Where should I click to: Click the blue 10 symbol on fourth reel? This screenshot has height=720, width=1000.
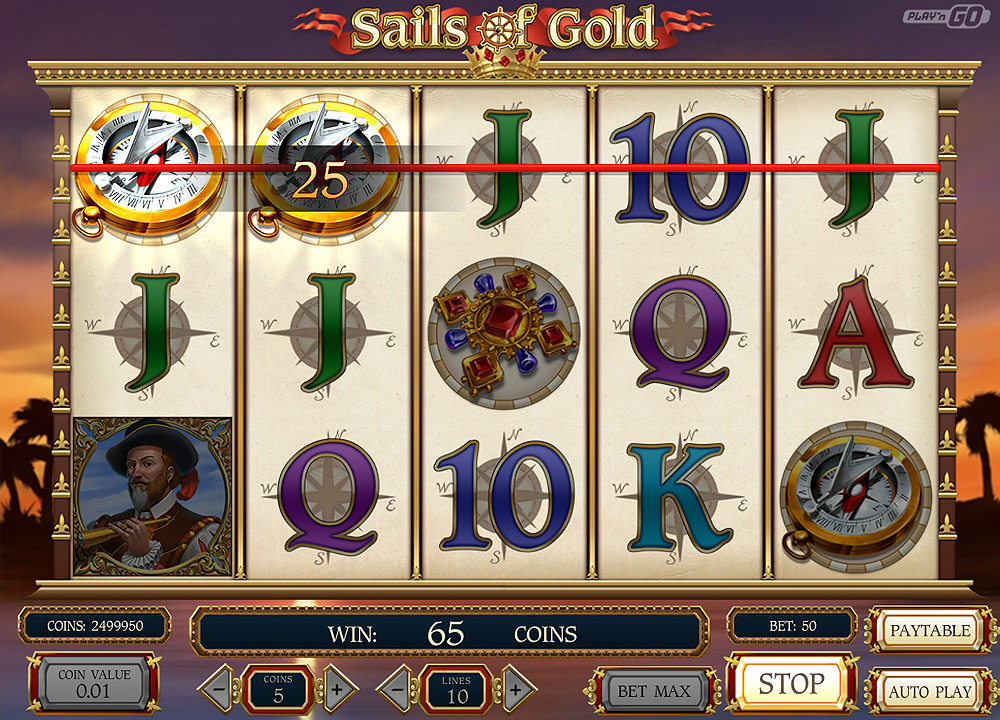click(679, 168)
